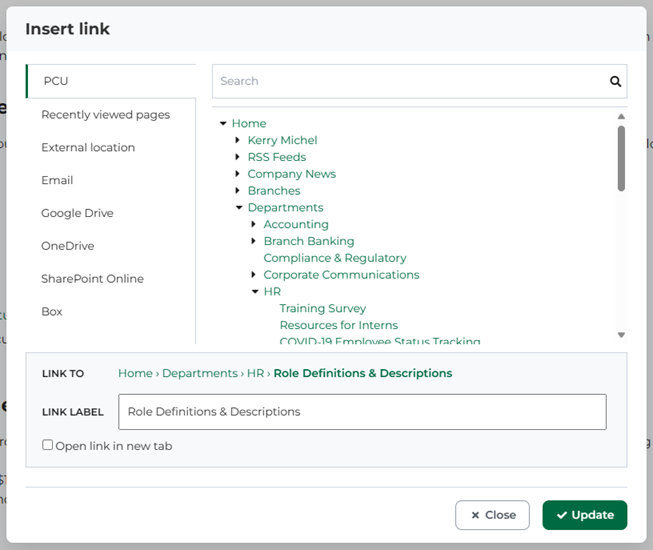653x550 pixels.
Task: Select Branch Banking tree page
Action: [x=309, y=241]
